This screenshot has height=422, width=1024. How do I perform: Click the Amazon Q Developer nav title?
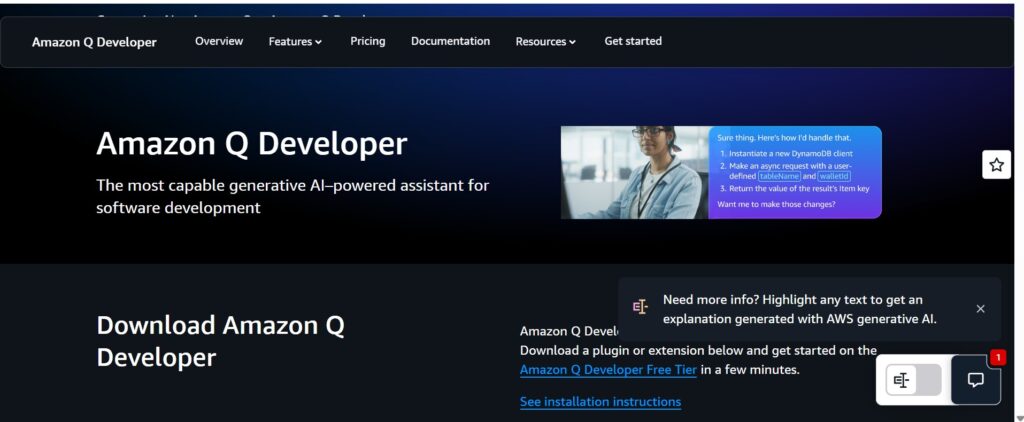coord(94,42)
